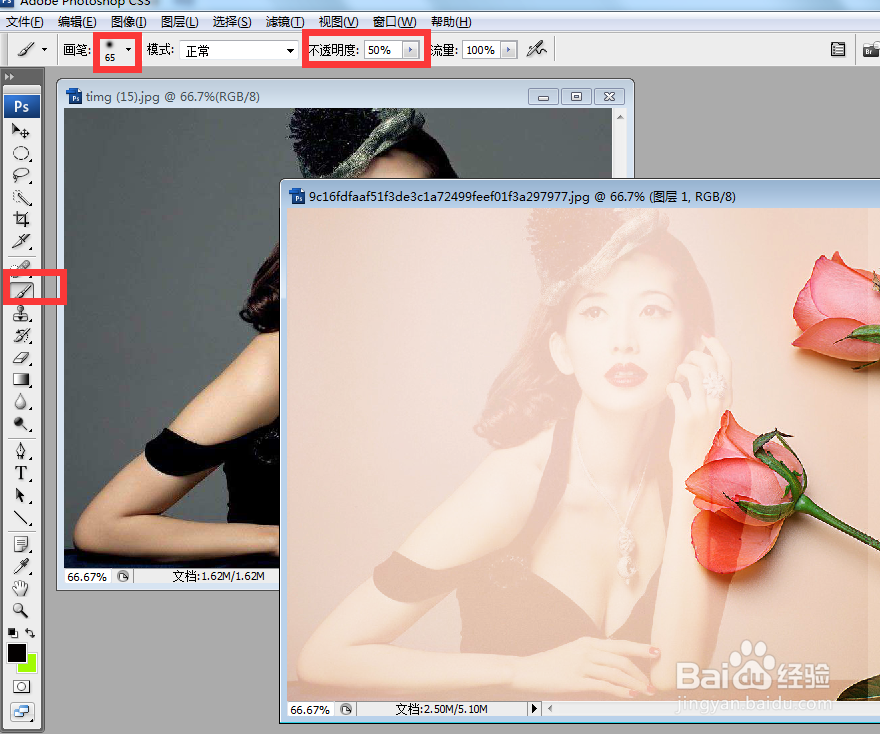
Task: Toggle Quick Mask mode
Action: point(21,686)
